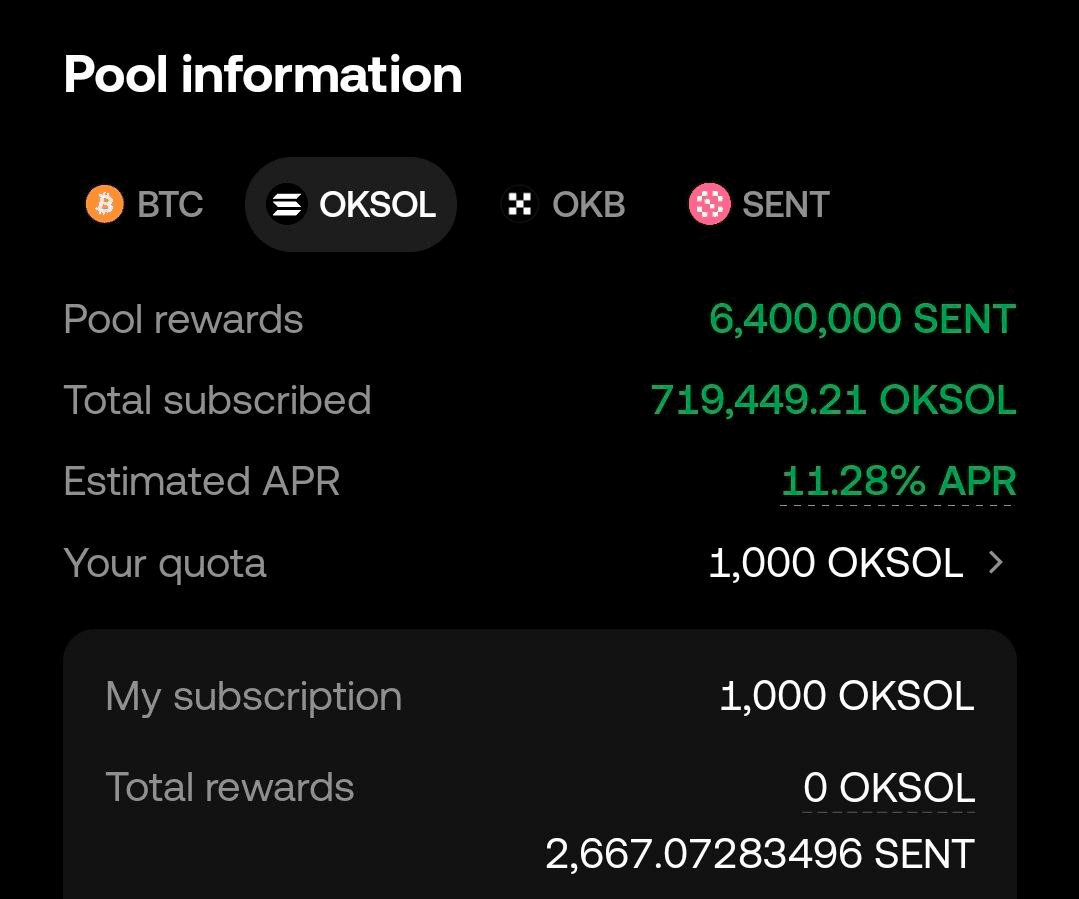1079x899 pixels.
Task: Open the 1,000 OKSOL quota value
Action: [835, 563]
